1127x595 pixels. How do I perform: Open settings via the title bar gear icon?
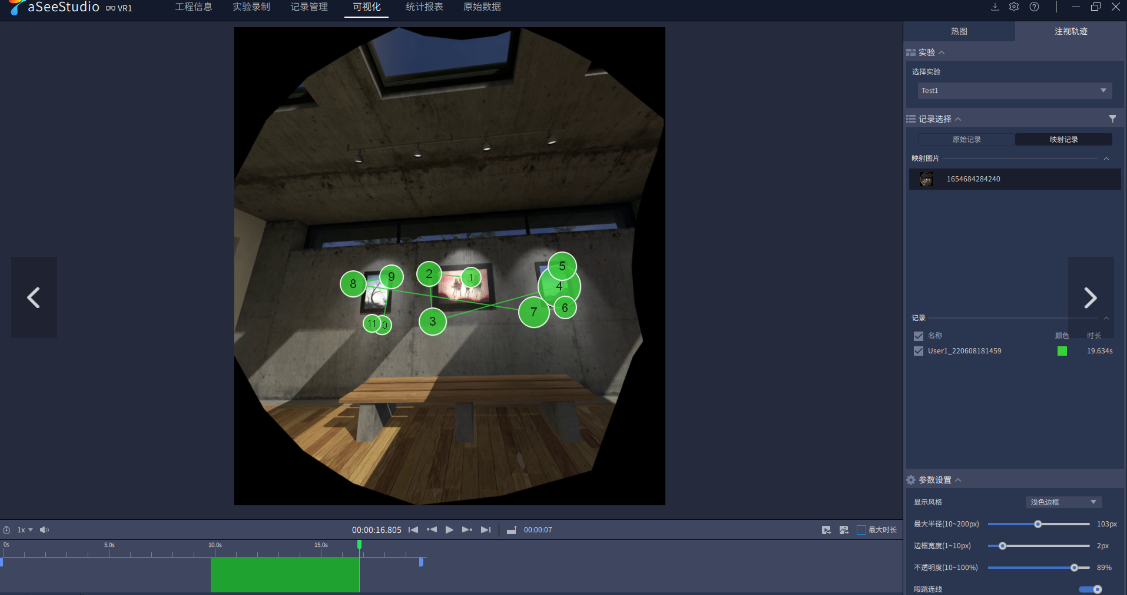coord(1014,7)
